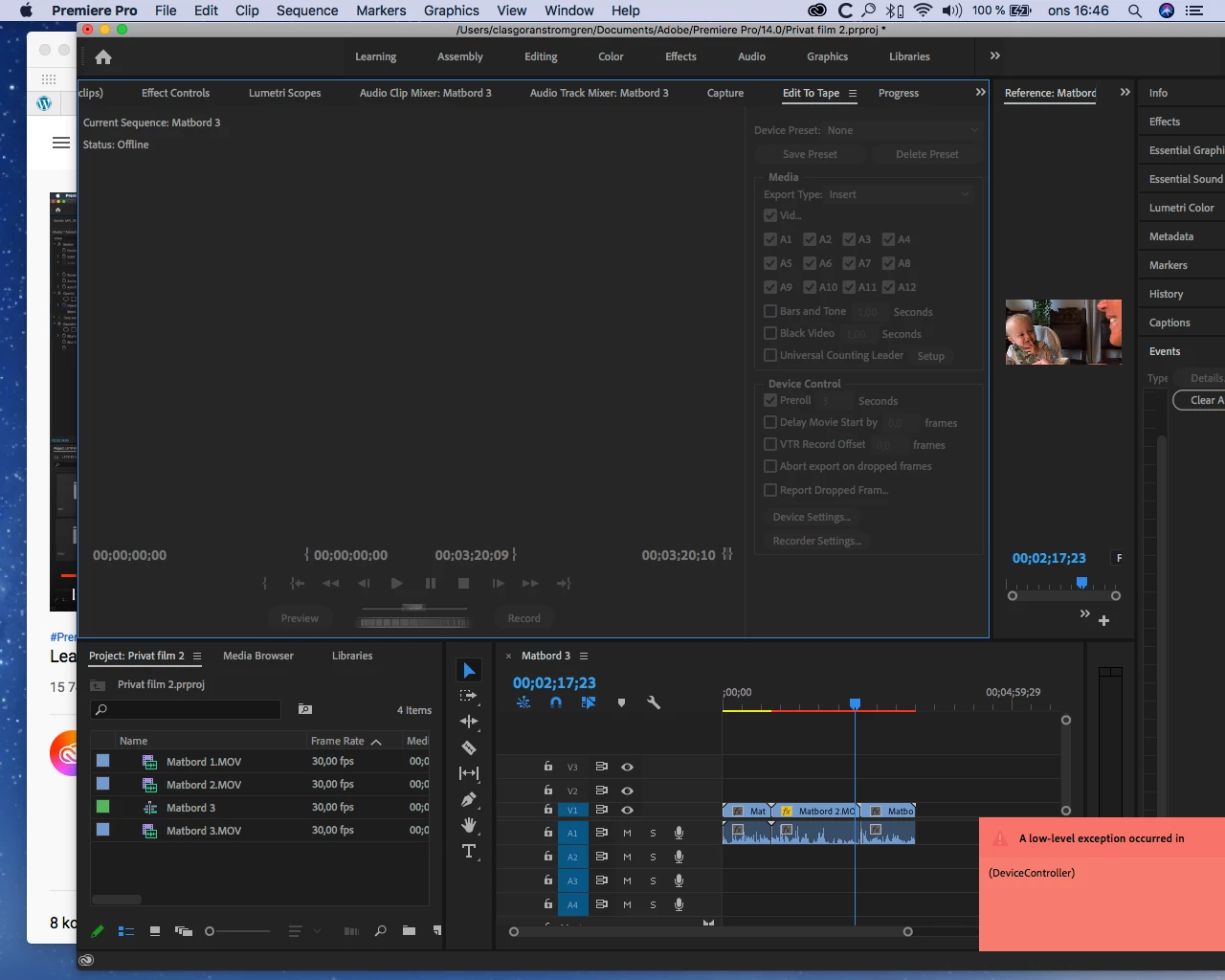This screenshot has width=1225, height=980.
Task: Open the Effect Controls tab
Action: pyautogui.click(x=175, y=93)
